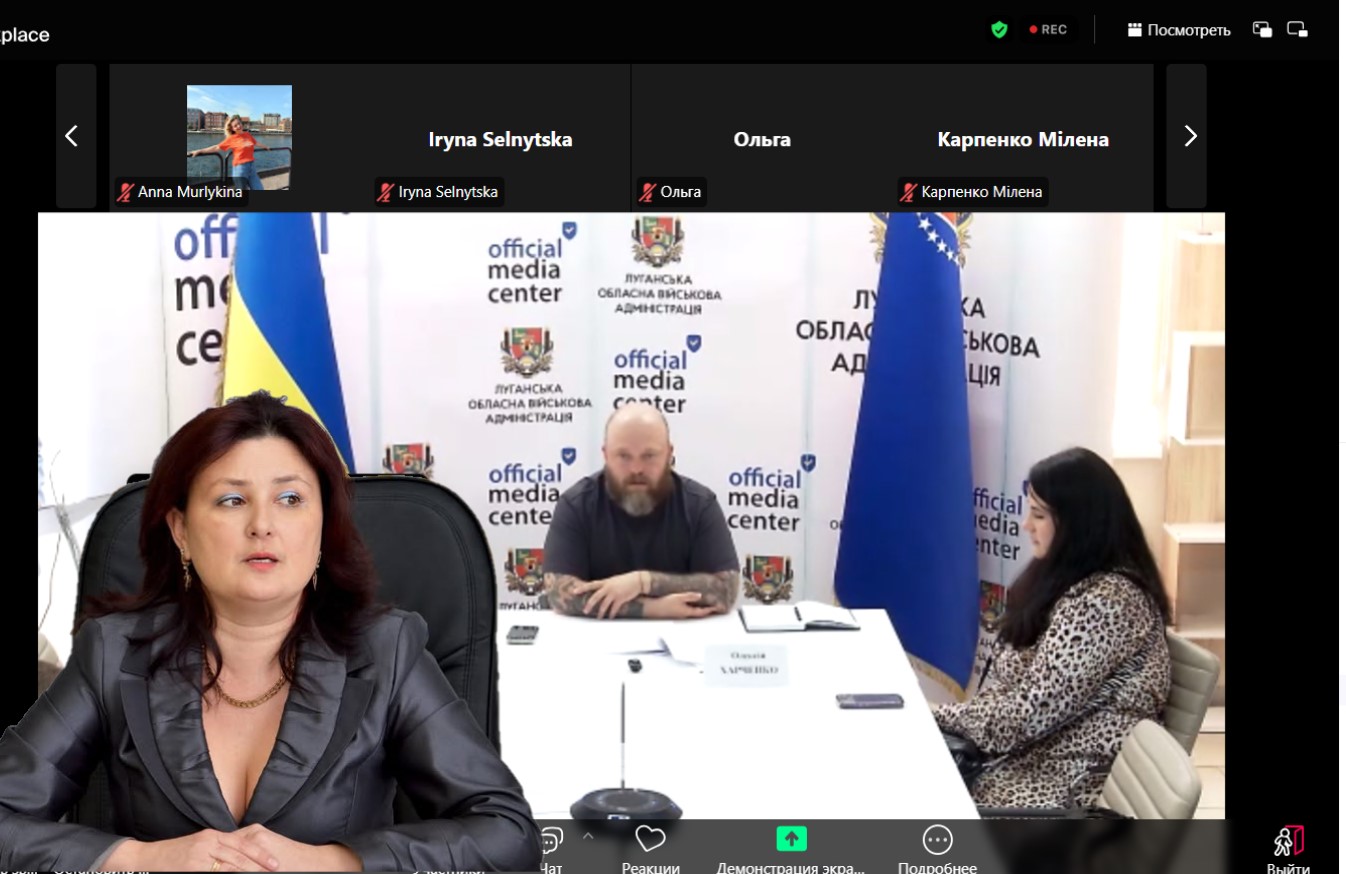Click the Ольга name label under tile
This screenshot has width=1346, height=874.
[x=681, y=192]
